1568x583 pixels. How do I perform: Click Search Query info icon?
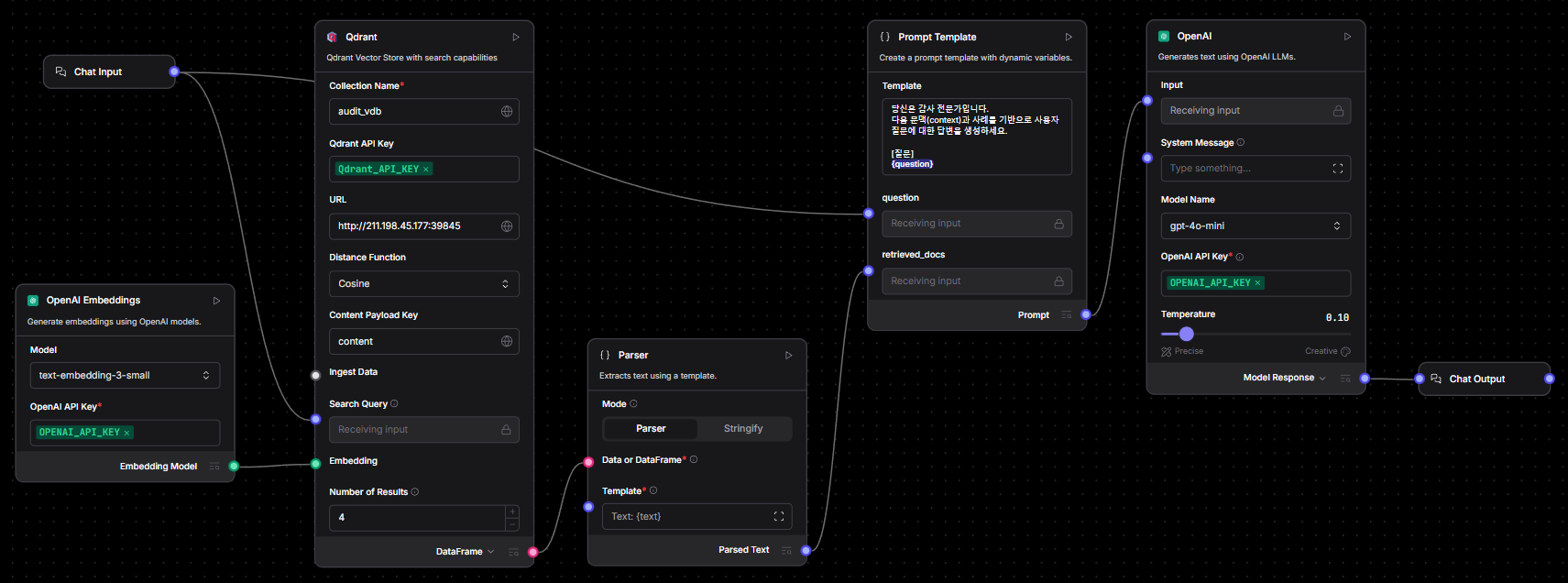click(394, 404)
